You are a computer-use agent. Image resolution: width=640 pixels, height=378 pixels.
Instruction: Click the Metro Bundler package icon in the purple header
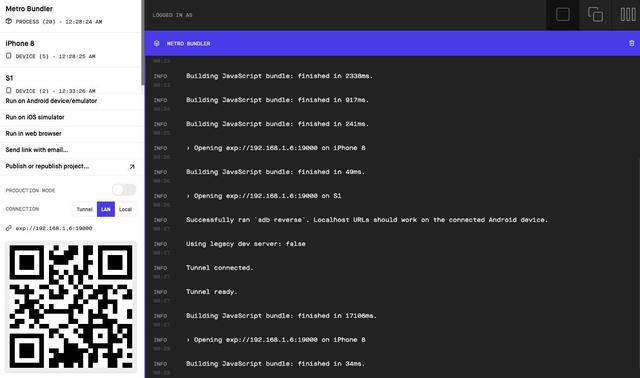click(156, 43)
